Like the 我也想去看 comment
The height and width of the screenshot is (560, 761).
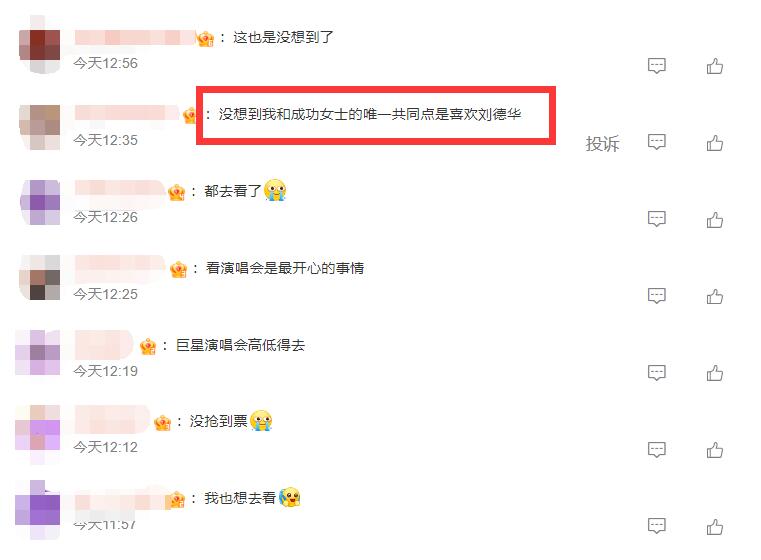714,527
